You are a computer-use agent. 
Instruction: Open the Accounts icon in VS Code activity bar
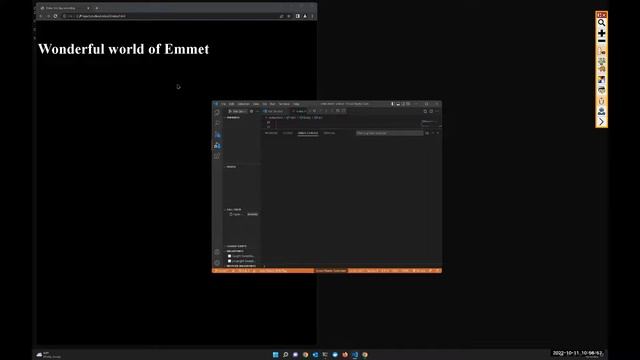[x=217, y=252]
